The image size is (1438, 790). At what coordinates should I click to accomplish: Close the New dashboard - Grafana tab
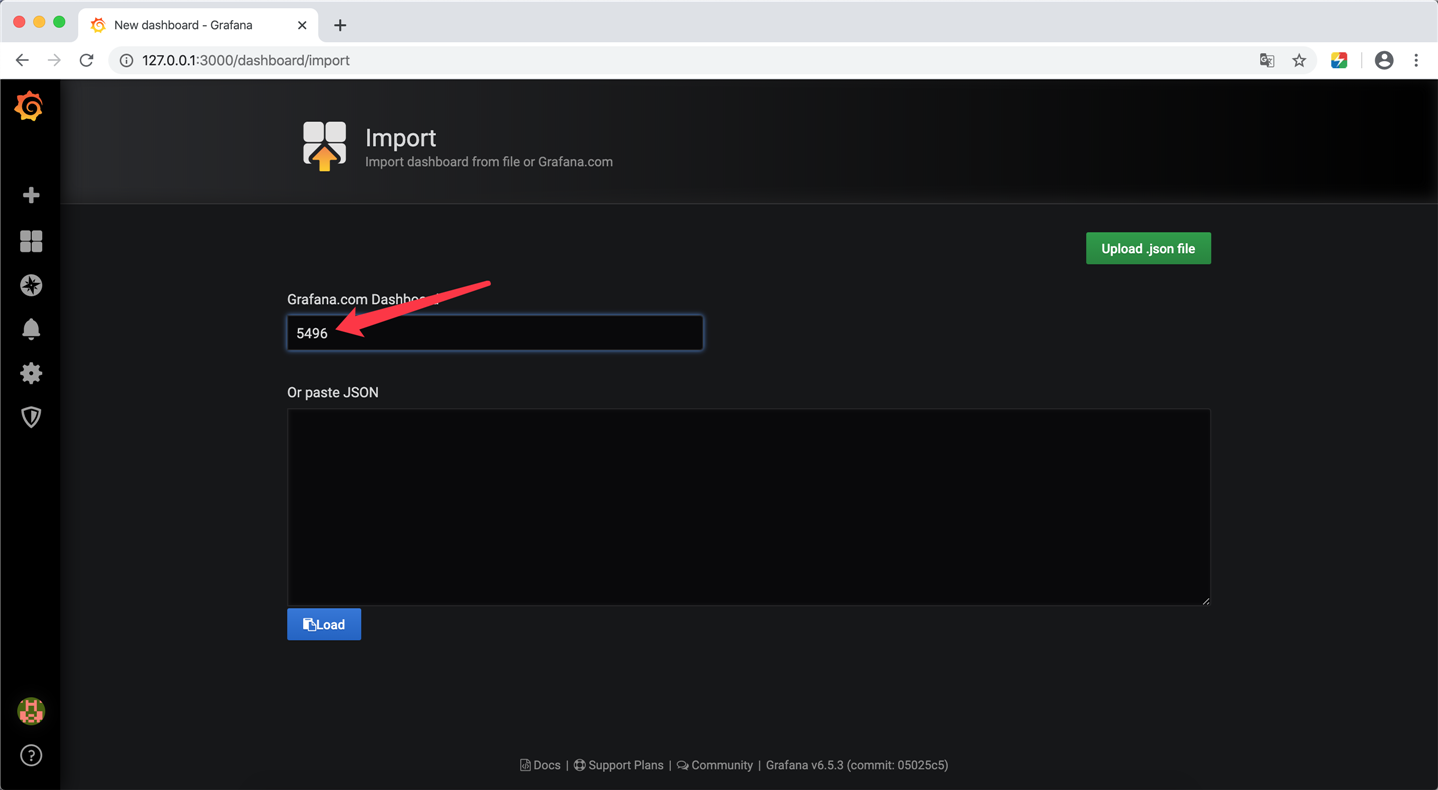[x=302, y=25]
